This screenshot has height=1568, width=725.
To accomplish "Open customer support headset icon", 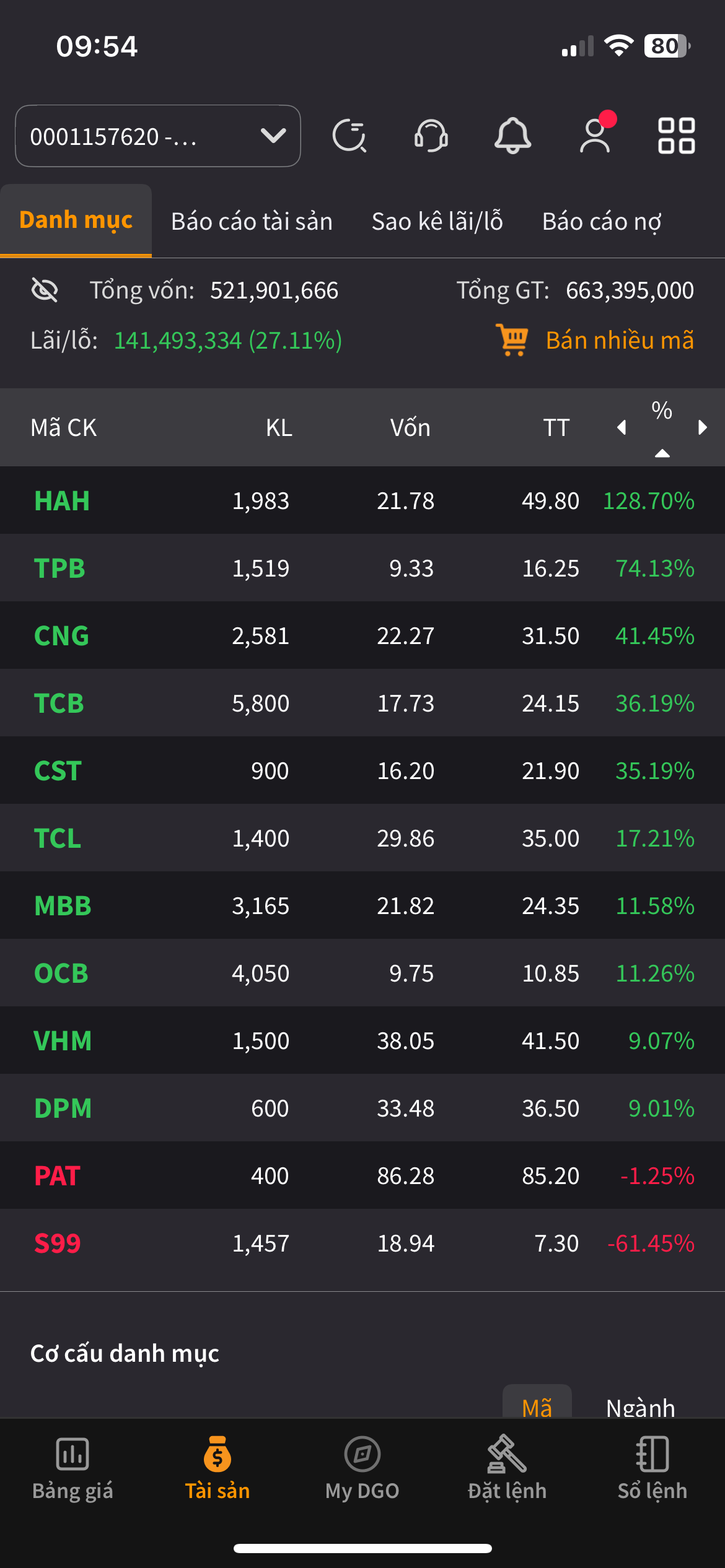I will point(431,136).
